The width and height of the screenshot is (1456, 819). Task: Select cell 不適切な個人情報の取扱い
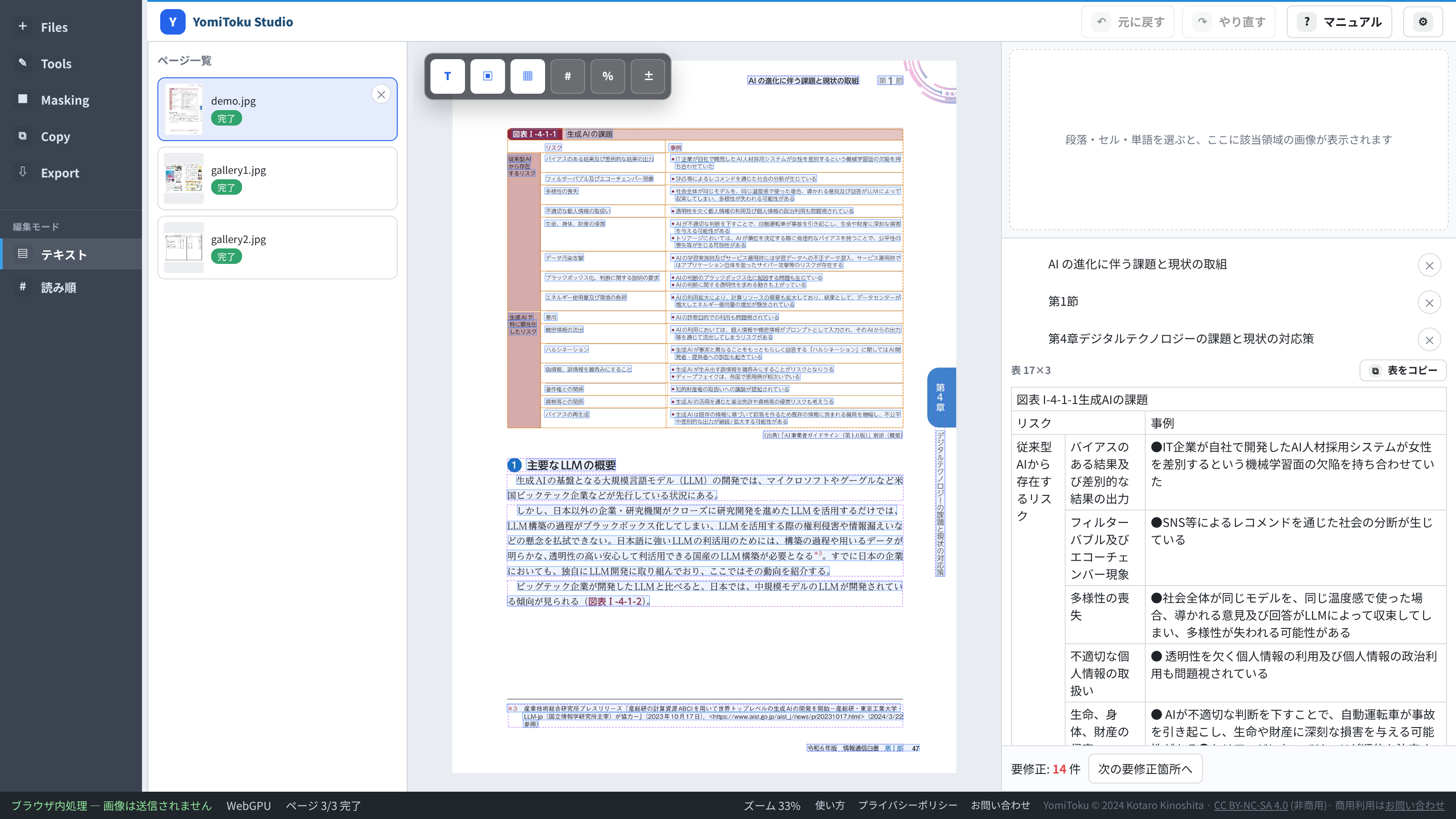point(1105,673)
